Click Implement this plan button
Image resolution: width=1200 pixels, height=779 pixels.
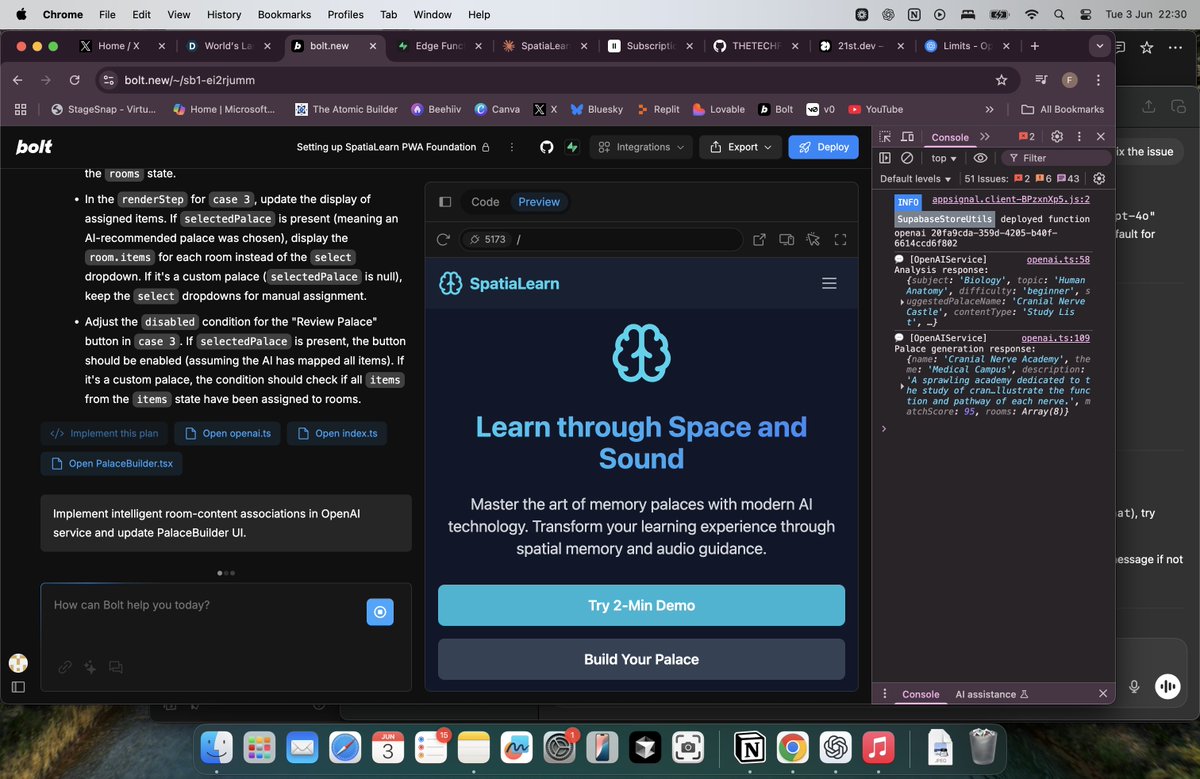[x=104, y=433]
